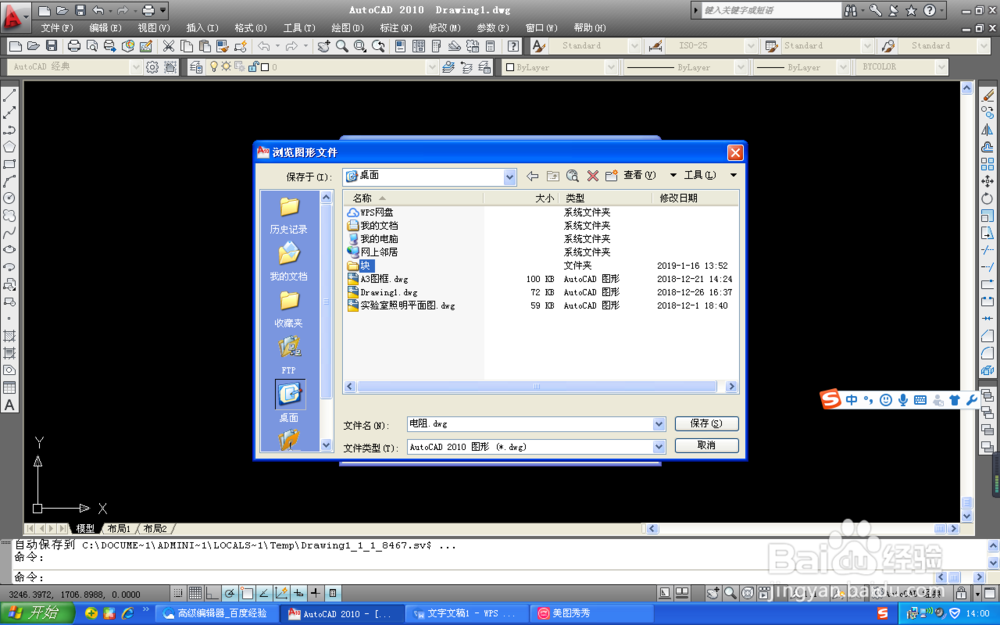Open 查看(V) menu in dialog
This screenshot has height=625, width=1000.
coord(640,175)
